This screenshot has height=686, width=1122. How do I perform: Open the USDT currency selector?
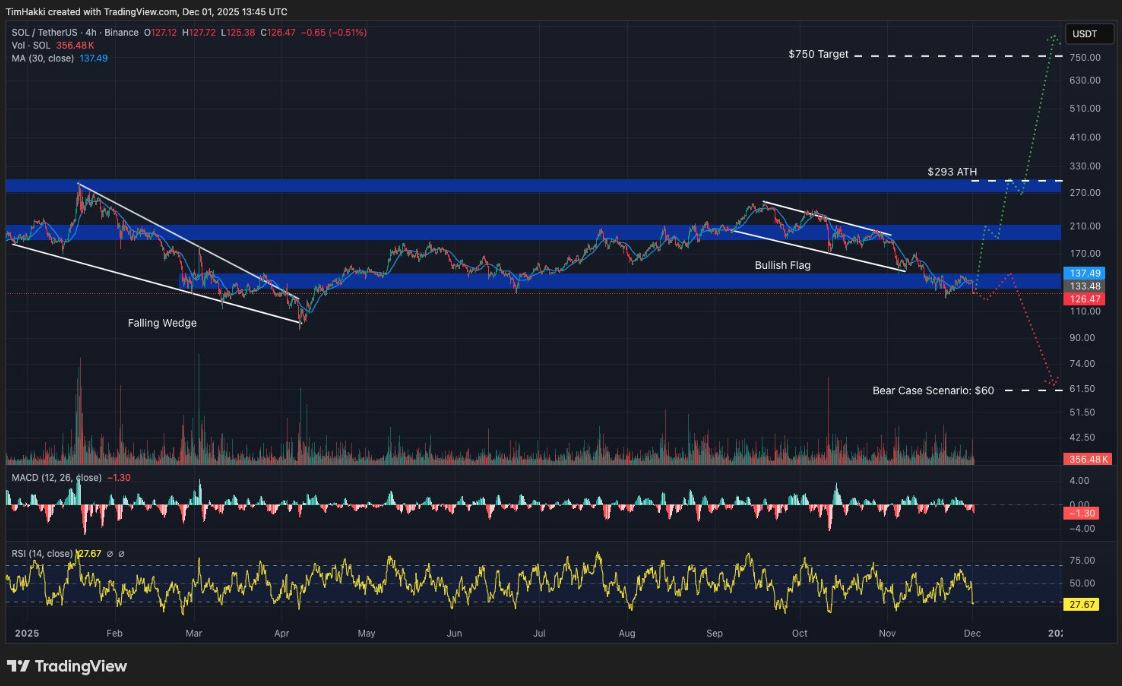tap(1084, 34)
